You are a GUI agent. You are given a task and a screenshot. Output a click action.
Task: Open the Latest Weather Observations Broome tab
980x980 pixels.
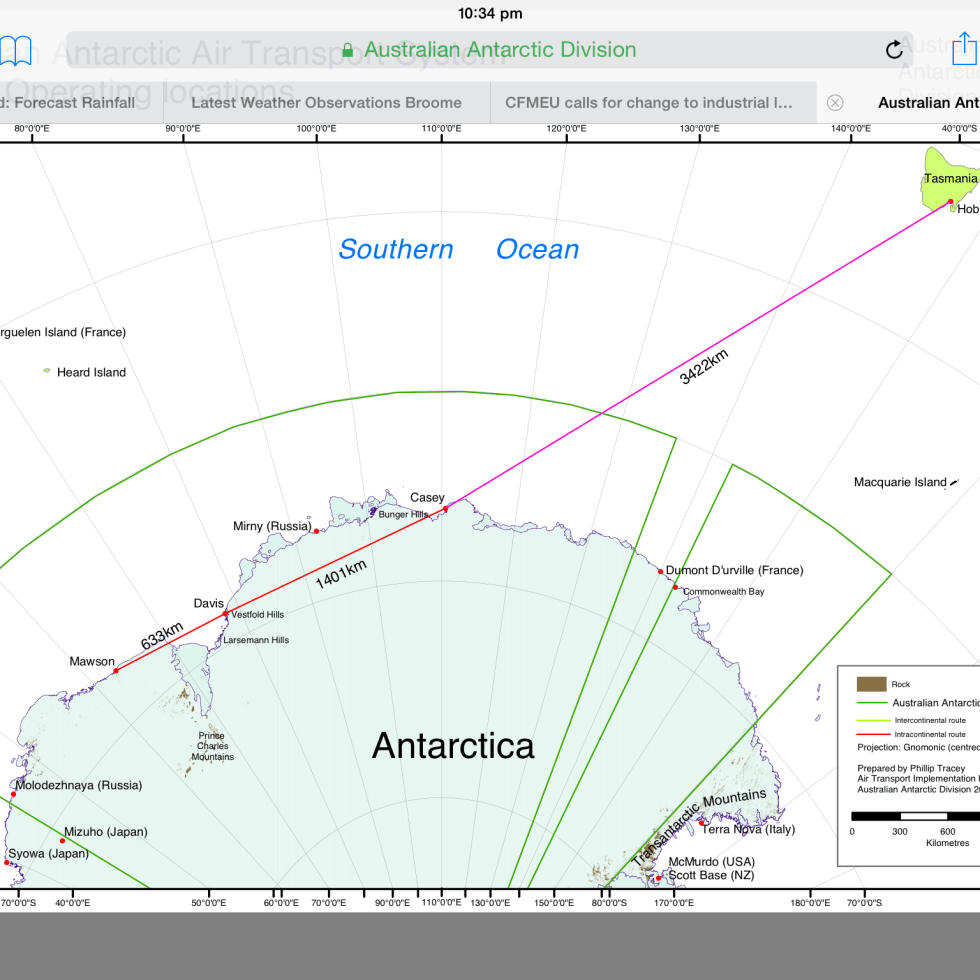326,102
